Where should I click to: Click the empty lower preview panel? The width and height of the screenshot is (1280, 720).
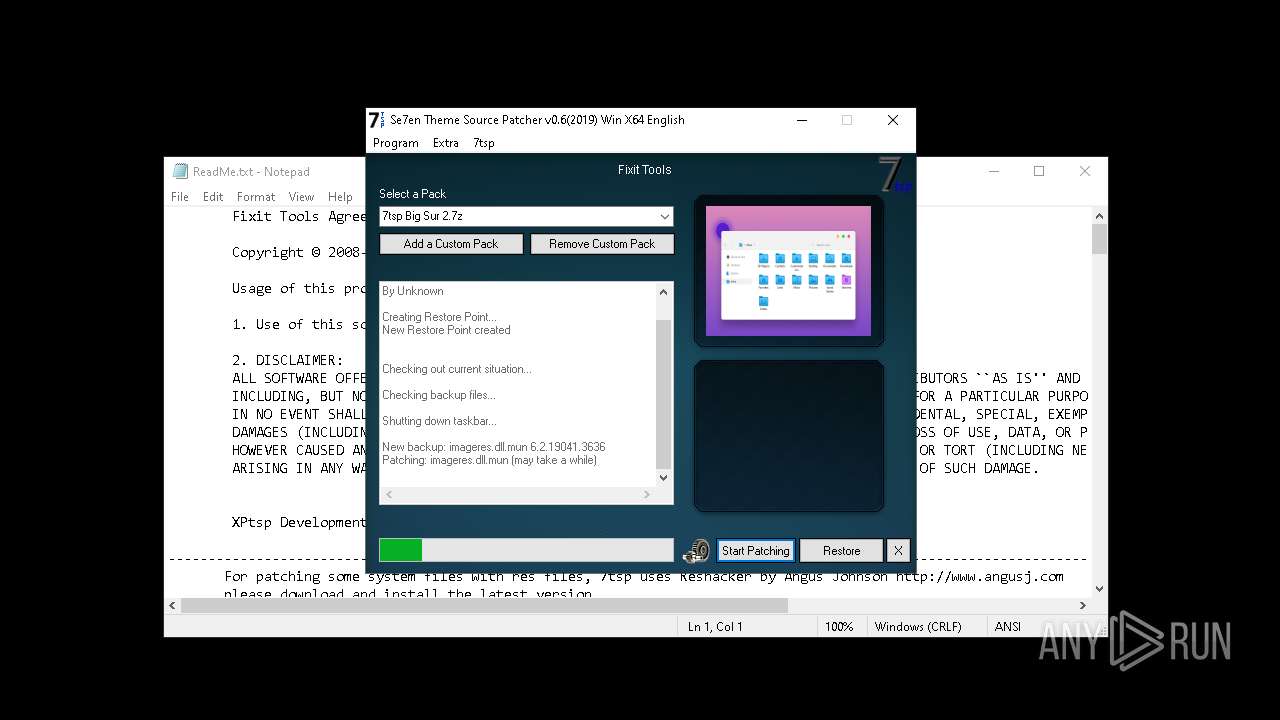pyautogui.click(x=788, y=435)
